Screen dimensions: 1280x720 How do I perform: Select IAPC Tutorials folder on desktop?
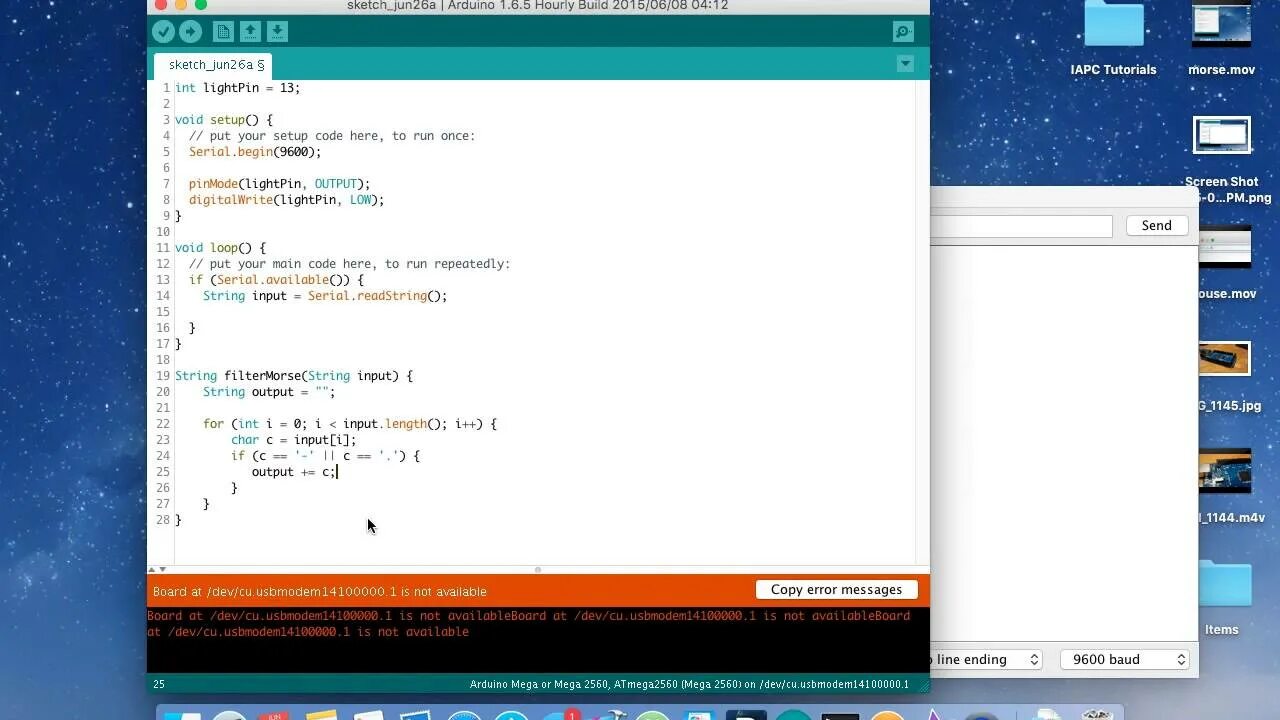coord(1113,40)
